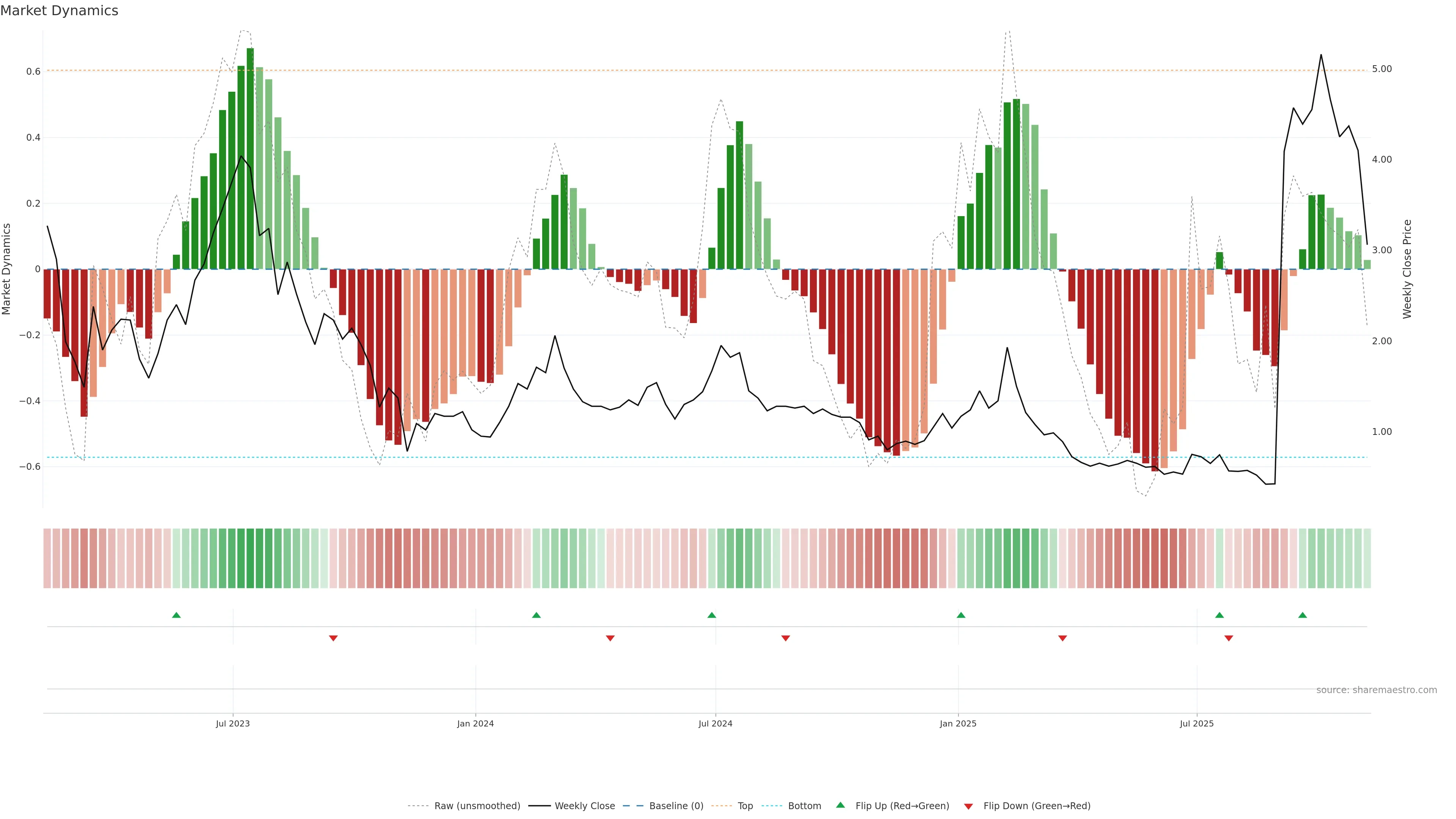Viewport: 1456px width, 819px height.
Task: Click the Flip Down legend triangle icon
Action: click(968, 806)
